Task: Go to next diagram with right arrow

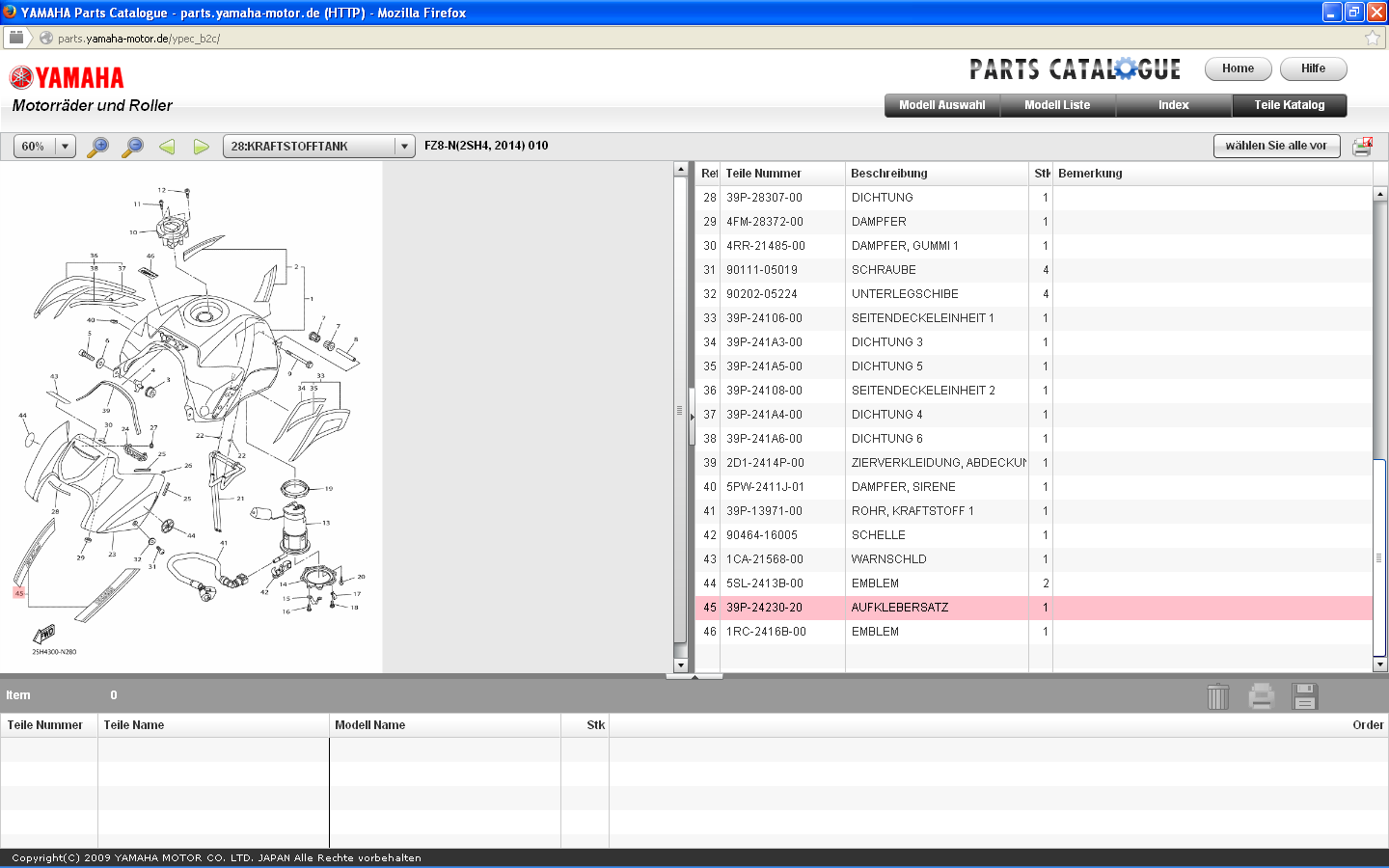Action: point(202,147)
